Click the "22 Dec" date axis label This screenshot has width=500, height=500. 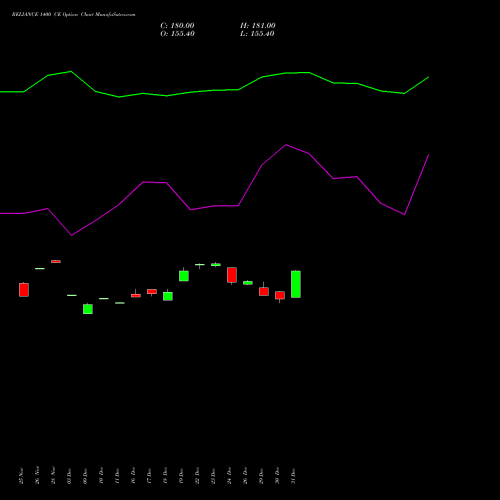click(197, 476)
